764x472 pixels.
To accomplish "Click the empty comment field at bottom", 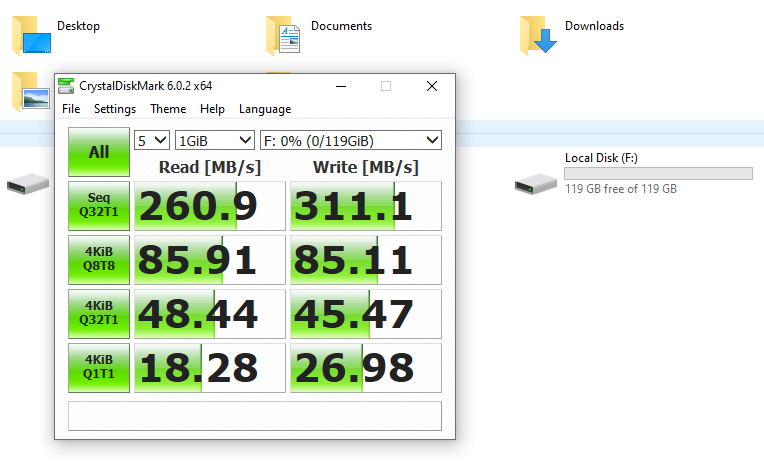I will click(x=255, y=416).
